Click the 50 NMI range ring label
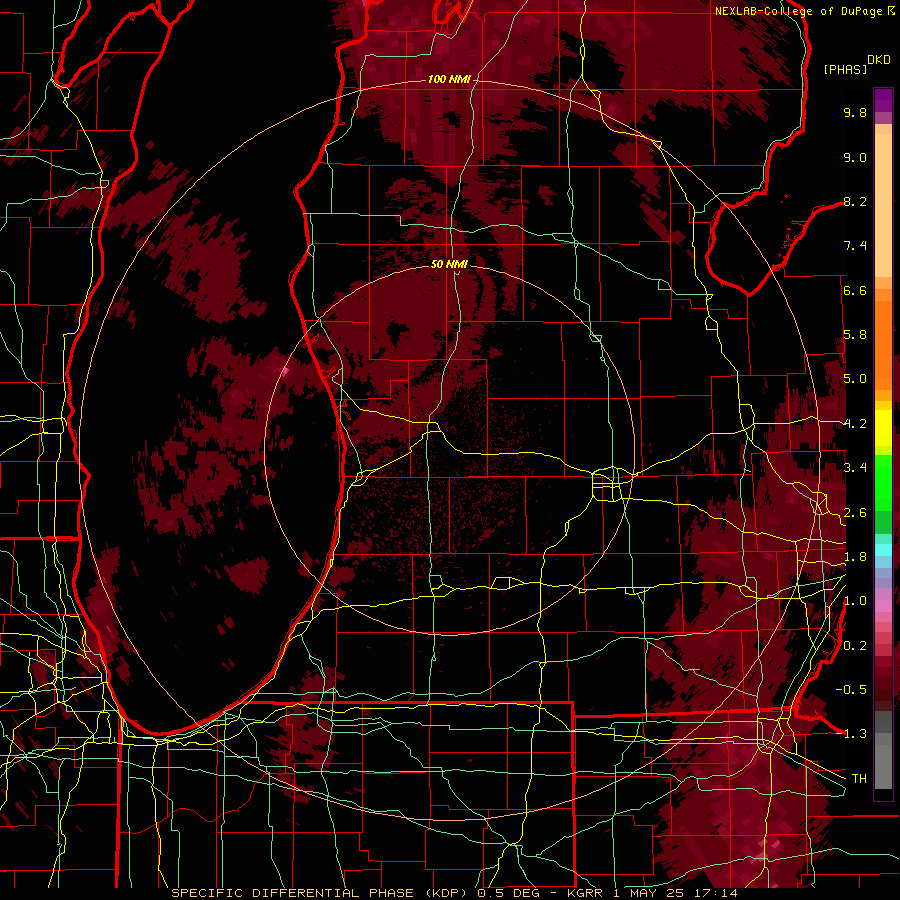Screen dimensions: 900x900 (449, 264)
